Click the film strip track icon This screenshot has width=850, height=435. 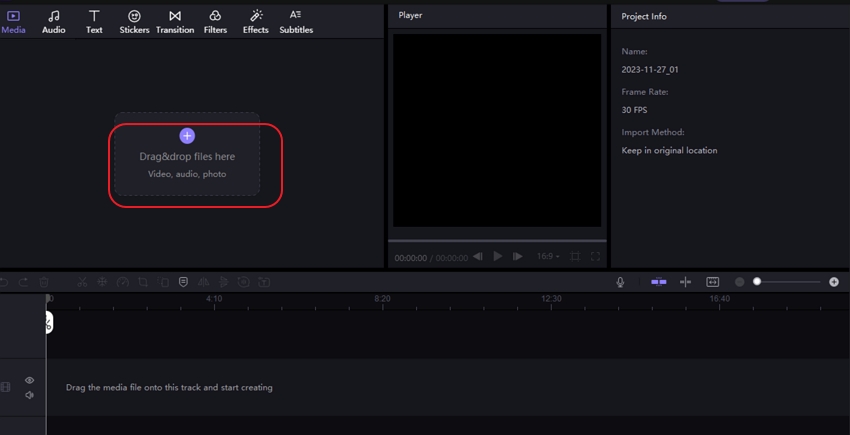click(5, 387)
